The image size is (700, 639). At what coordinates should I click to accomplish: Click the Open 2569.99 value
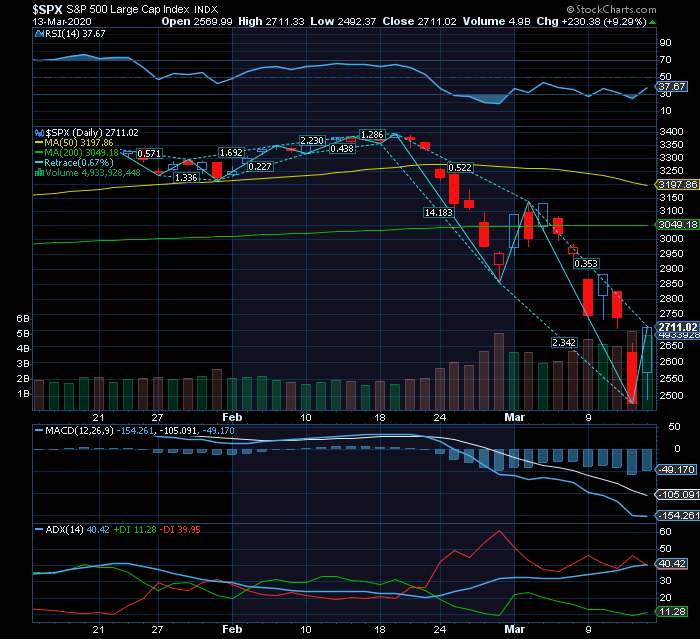tap(197, 21)
